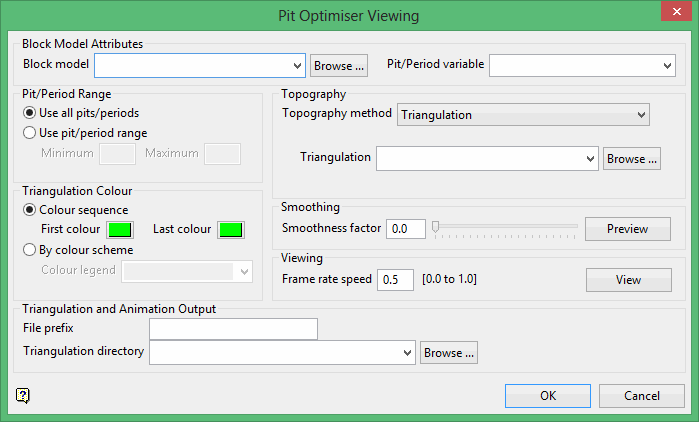
Task: Select Use pit/period range option
Action: [x=29, y=133]
